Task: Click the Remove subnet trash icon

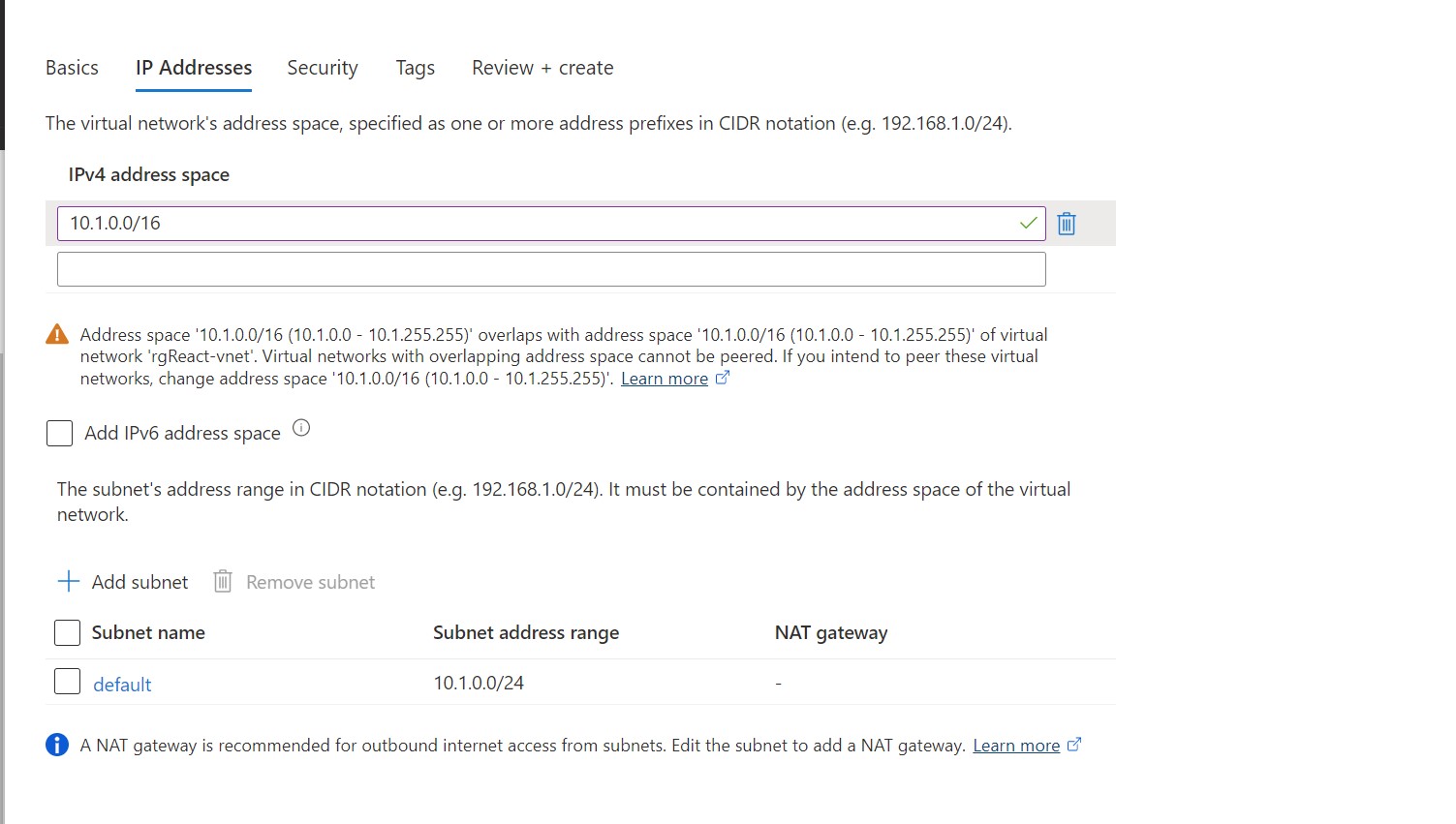Action: pyautogui.click(x=223, y=581)
